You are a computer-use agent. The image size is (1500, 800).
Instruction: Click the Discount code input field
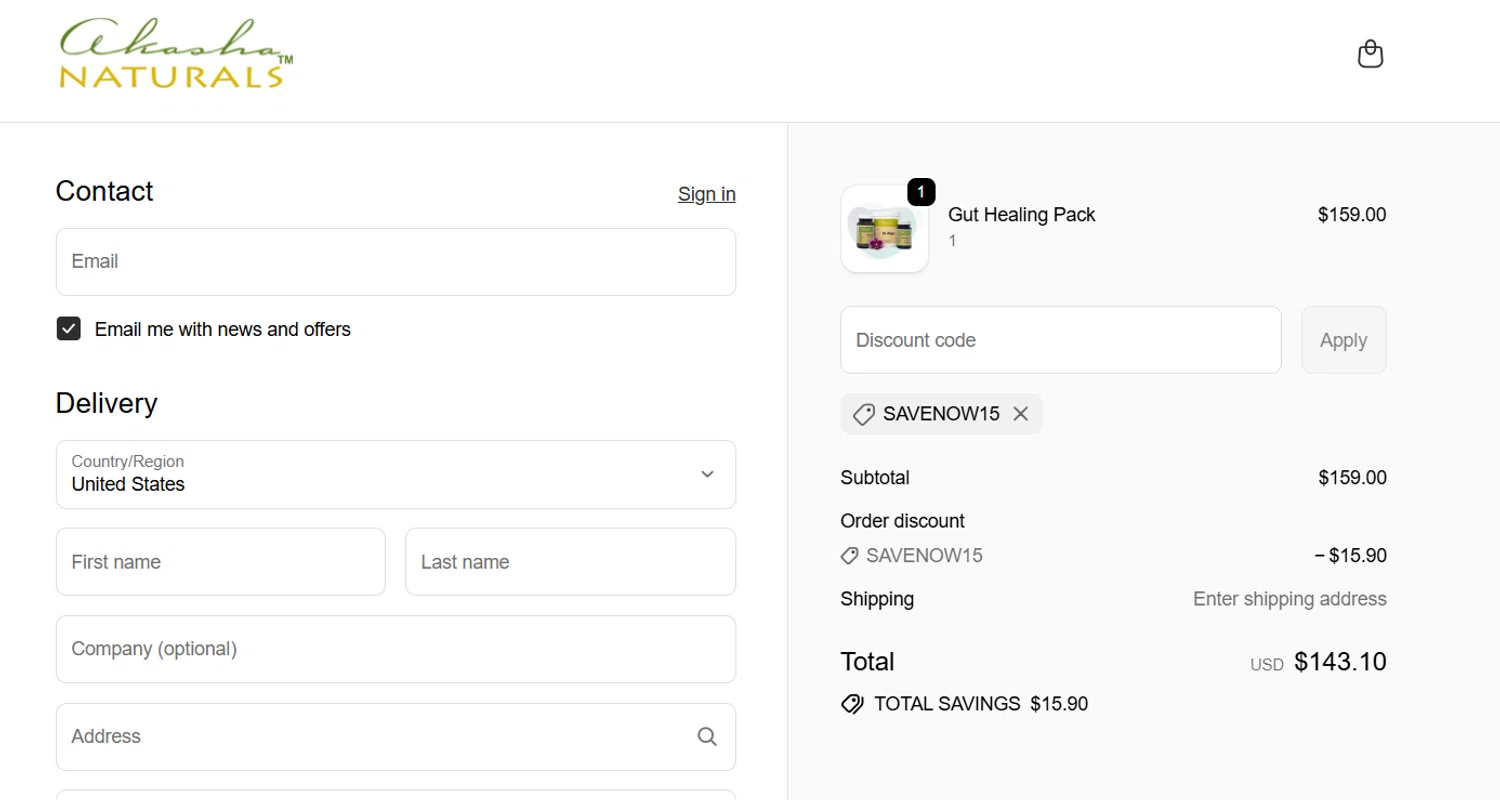1061,340
